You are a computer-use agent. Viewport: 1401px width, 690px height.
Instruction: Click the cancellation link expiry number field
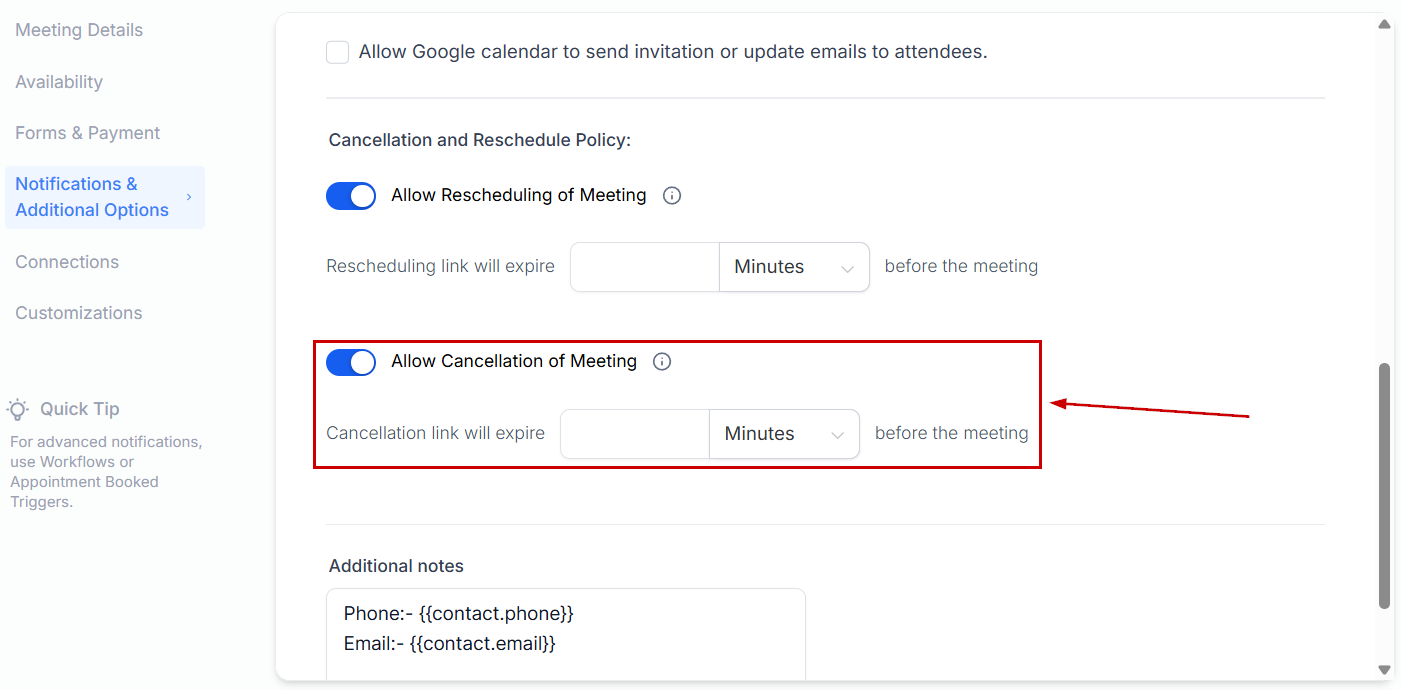coord(635,434)
